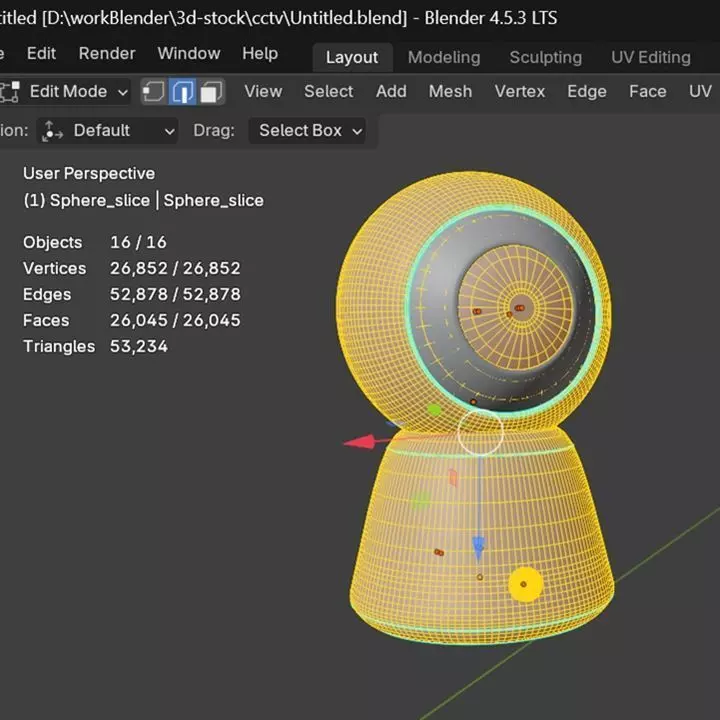Open the Help menu
720x720 pixels.
pos(260,54)
